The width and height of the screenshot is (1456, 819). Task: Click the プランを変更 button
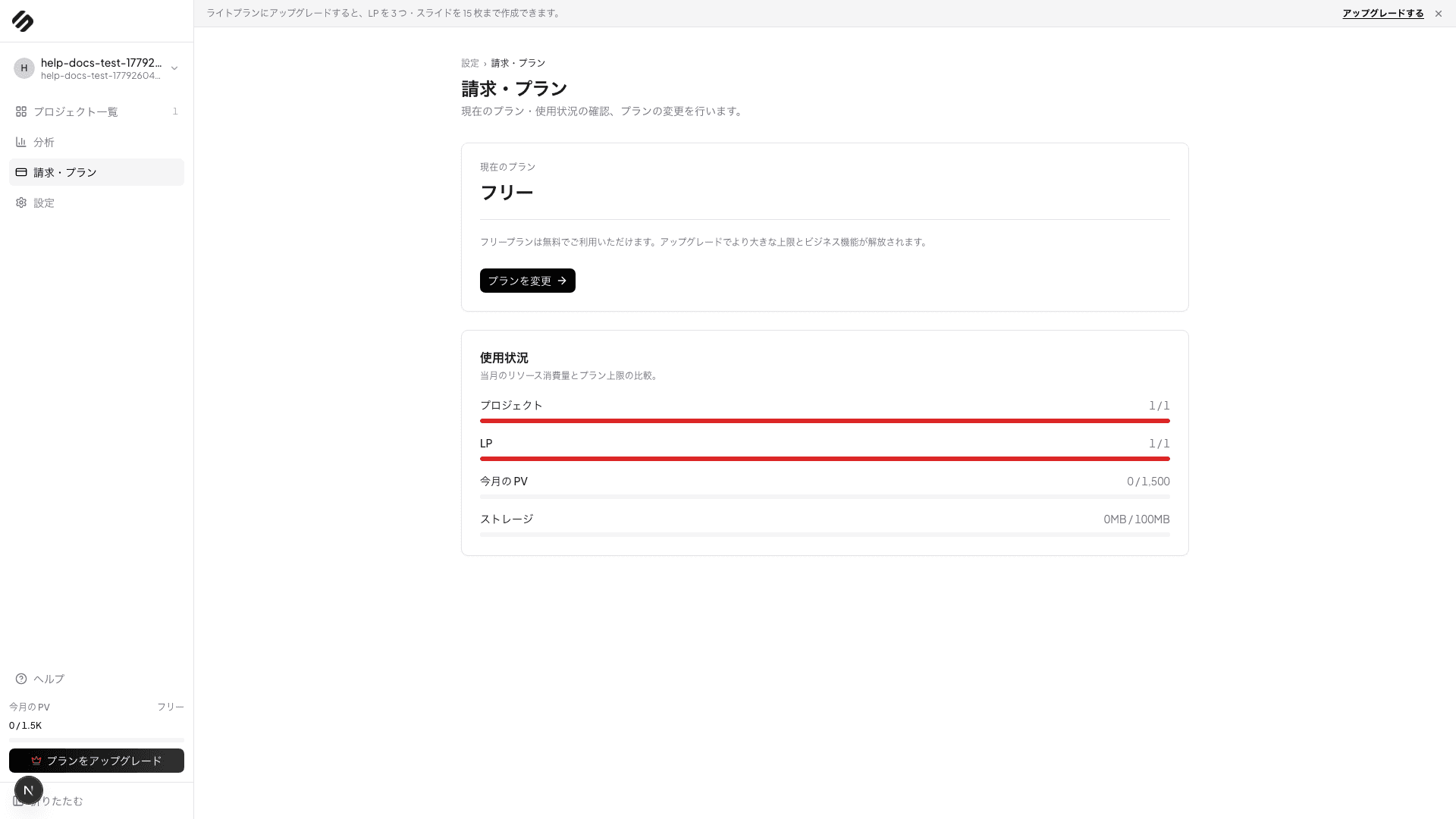pos(527,281)
